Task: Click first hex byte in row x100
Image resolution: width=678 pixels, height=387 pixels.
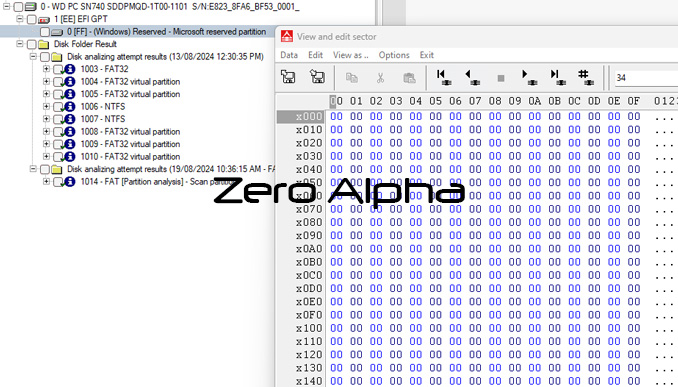Action: 336,328
